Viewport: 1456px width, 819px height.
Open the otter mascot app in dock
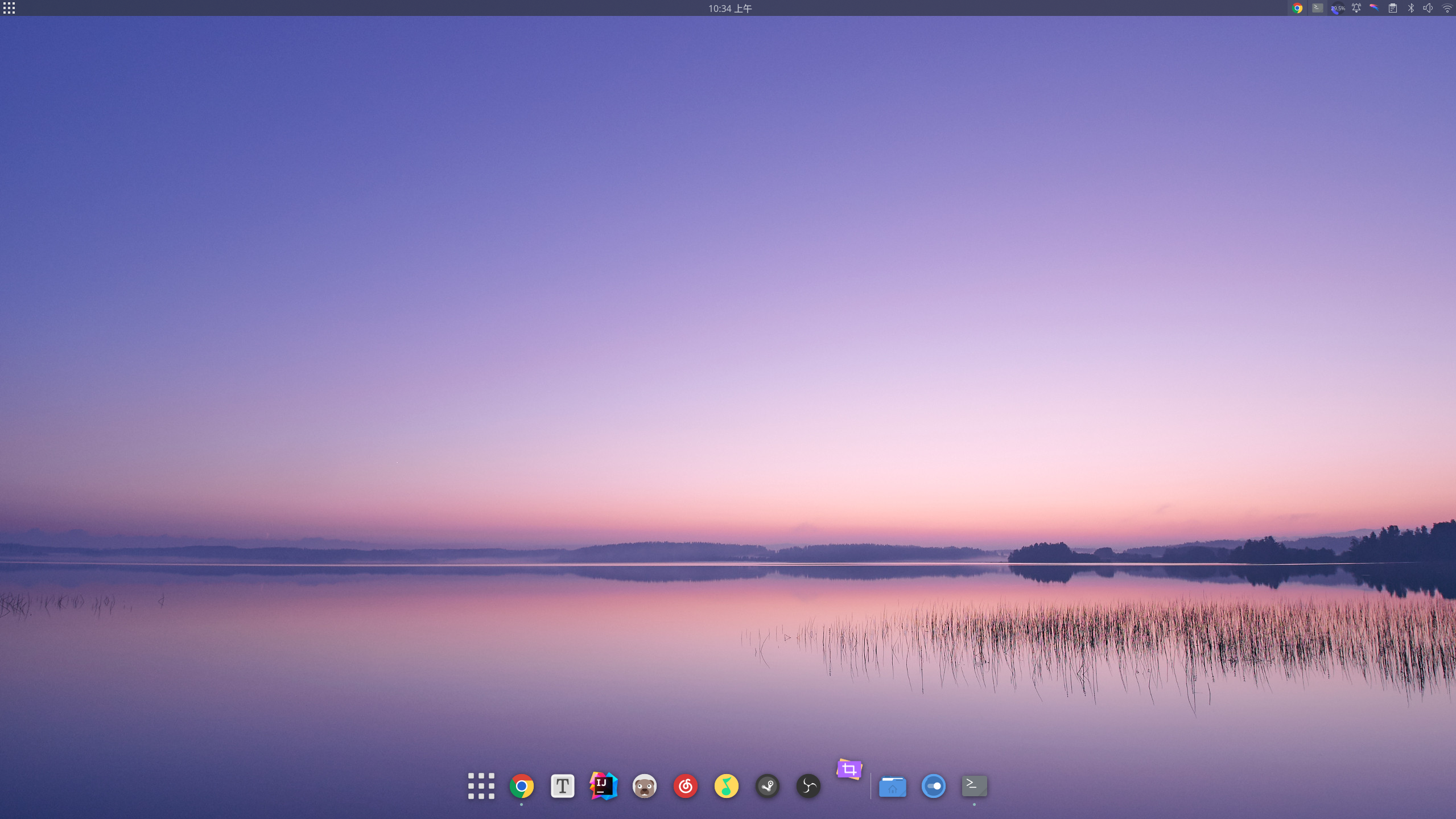(x=644, y=786)
